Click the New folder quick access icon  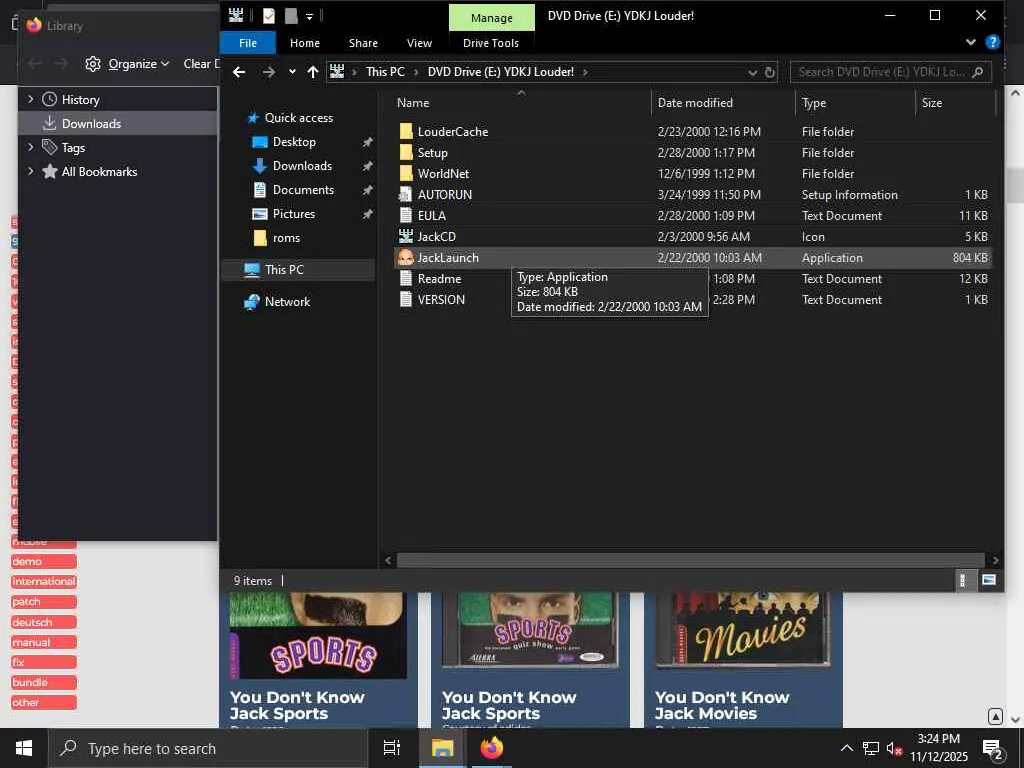coord(291,16)
